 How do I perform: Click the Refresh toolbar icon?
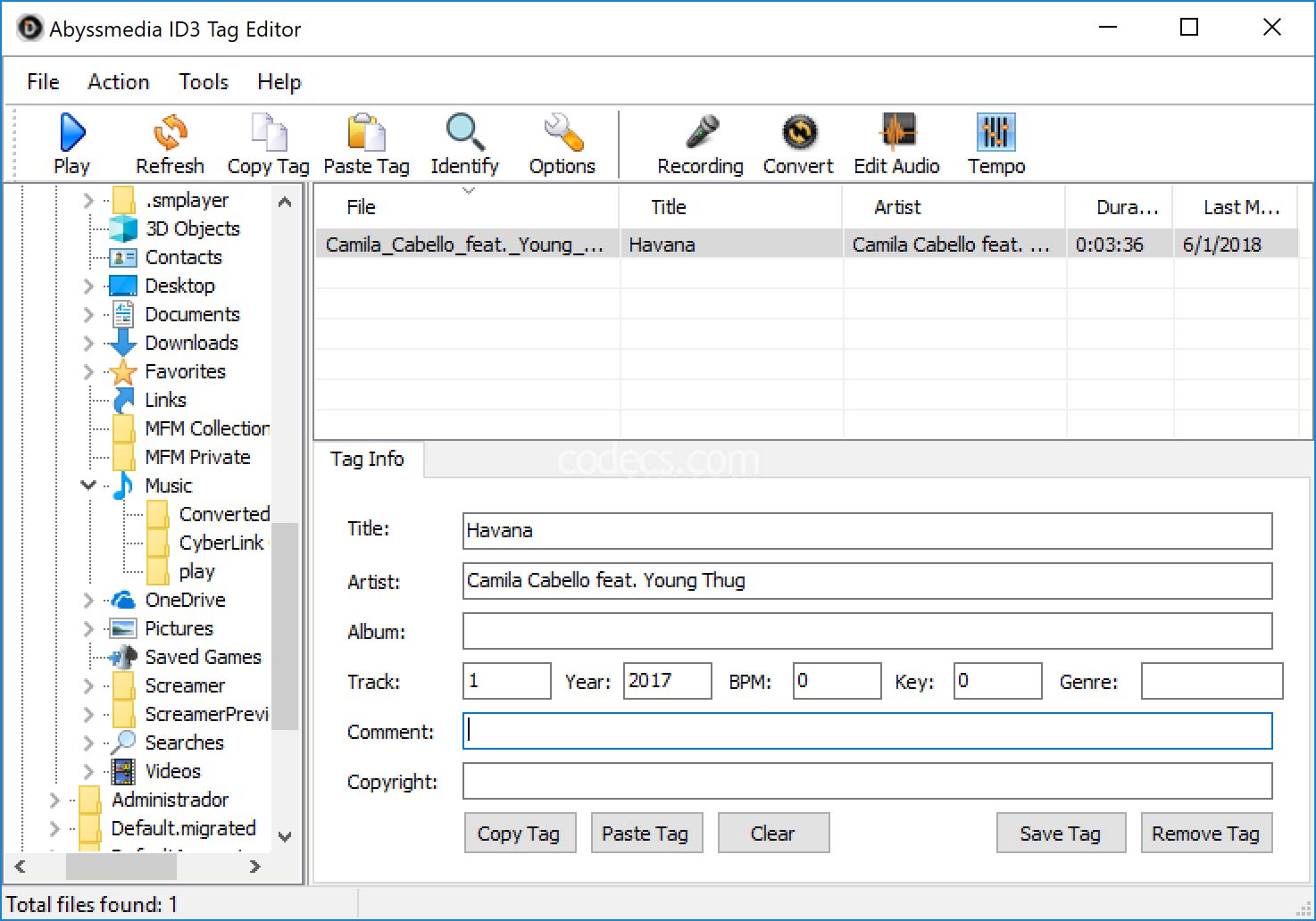pyautogui.click(x=170, y=145)
